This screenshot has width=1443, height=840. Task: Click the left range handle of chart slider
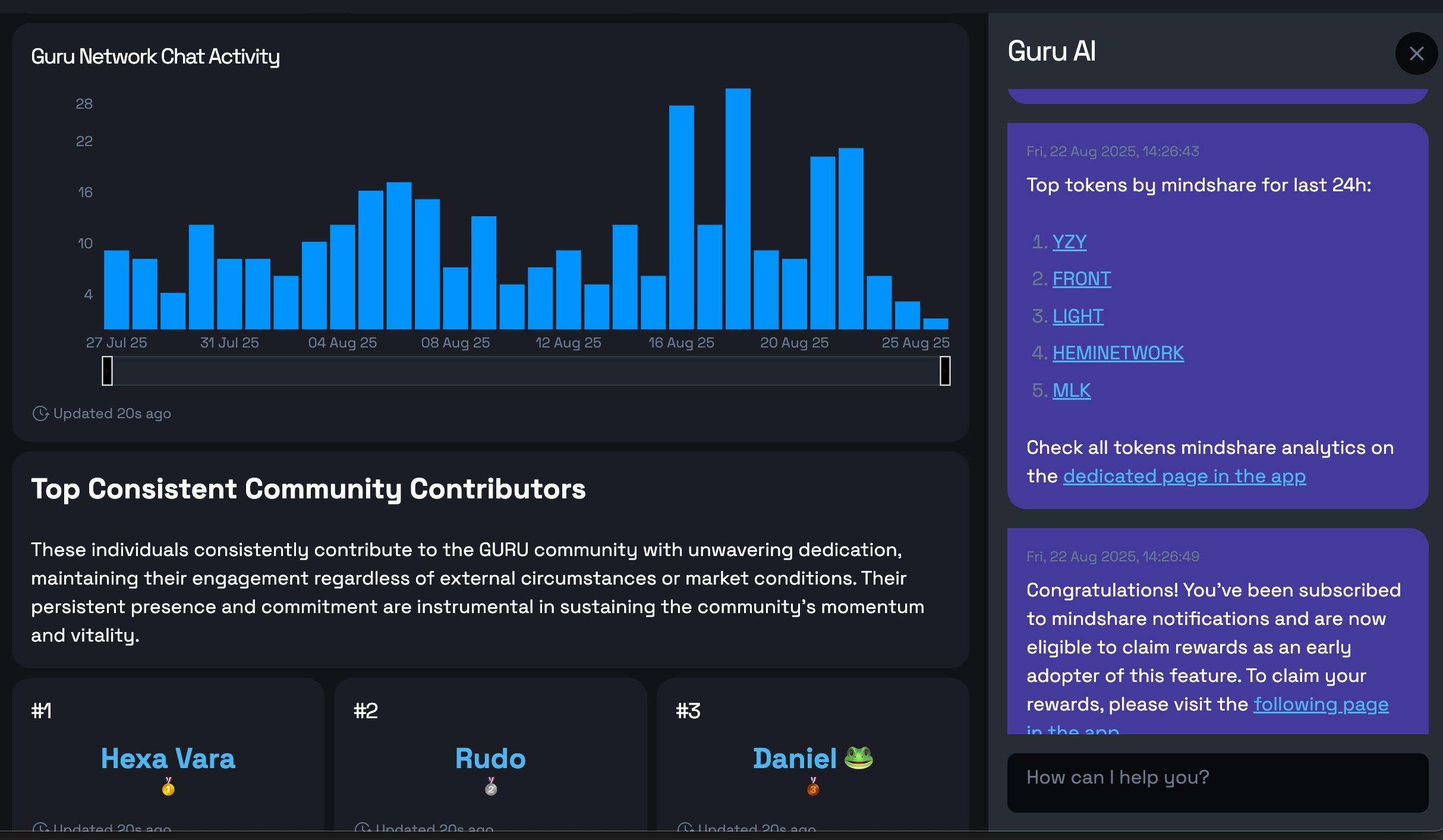coord(108,371)
